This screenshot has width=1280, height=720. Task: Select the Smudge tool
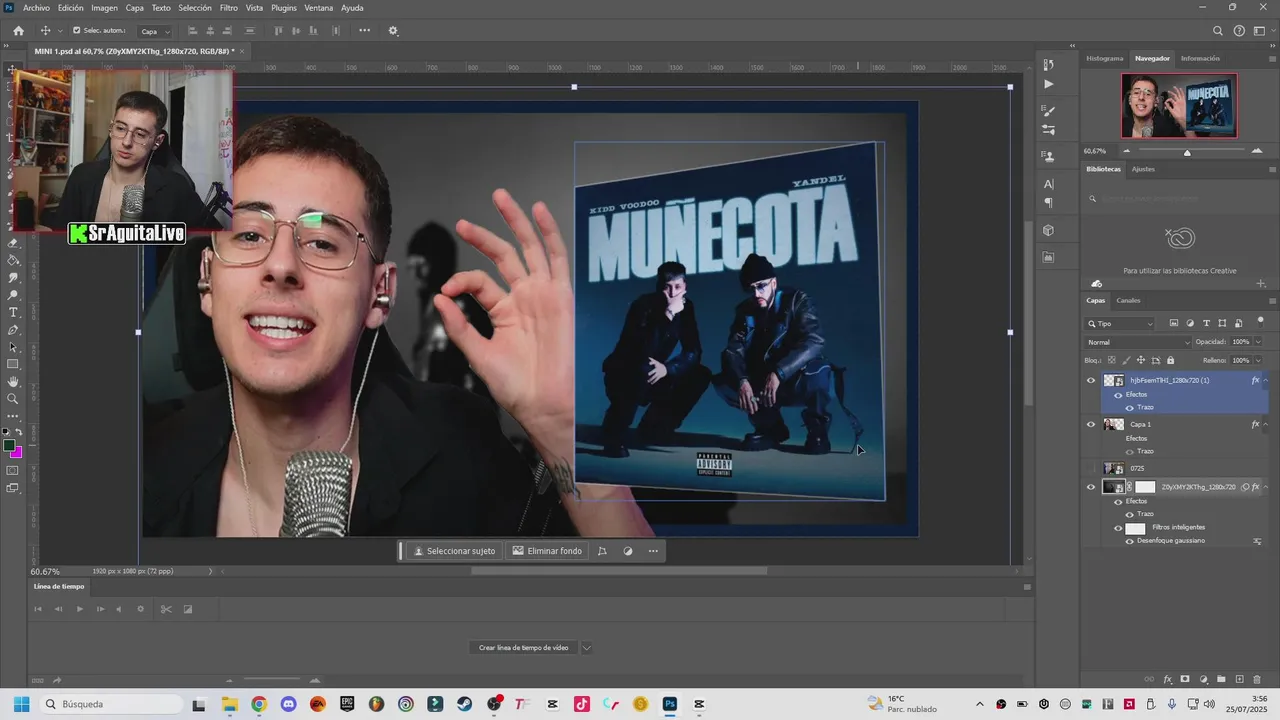click(13, 277)
